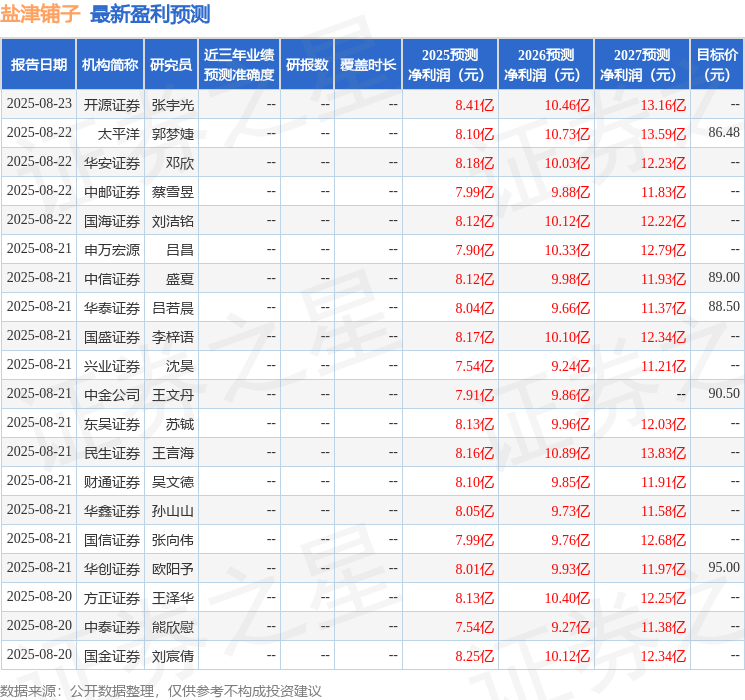Sort by 报告日期 column header

(x=39, y=65)
